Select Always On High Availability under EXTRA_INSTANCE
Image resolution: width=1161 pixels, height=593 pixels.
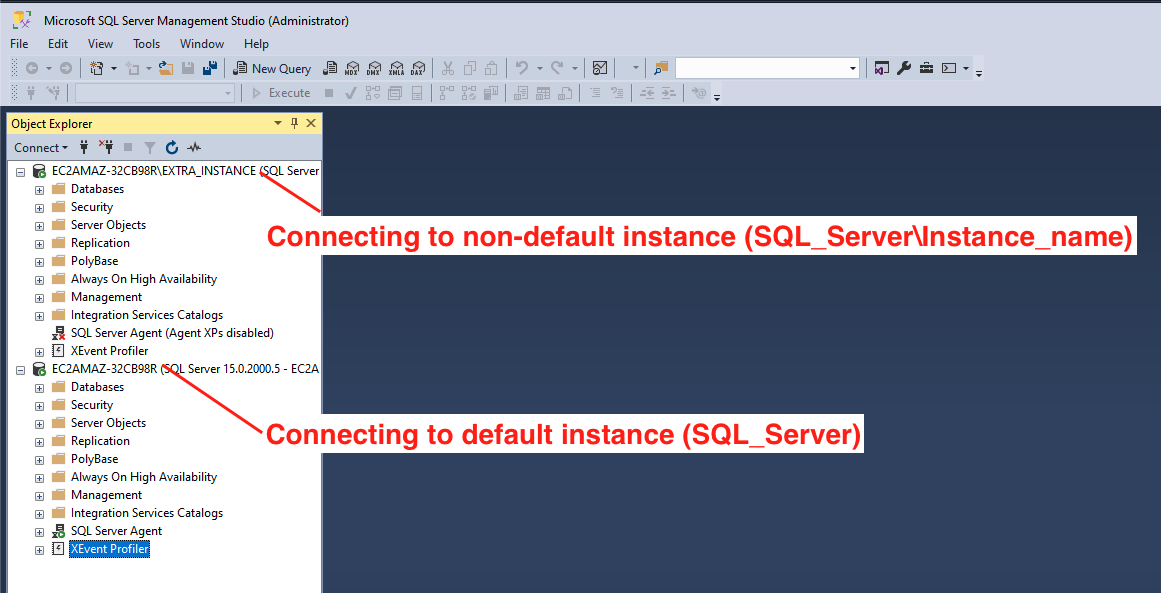click(144, 279)
